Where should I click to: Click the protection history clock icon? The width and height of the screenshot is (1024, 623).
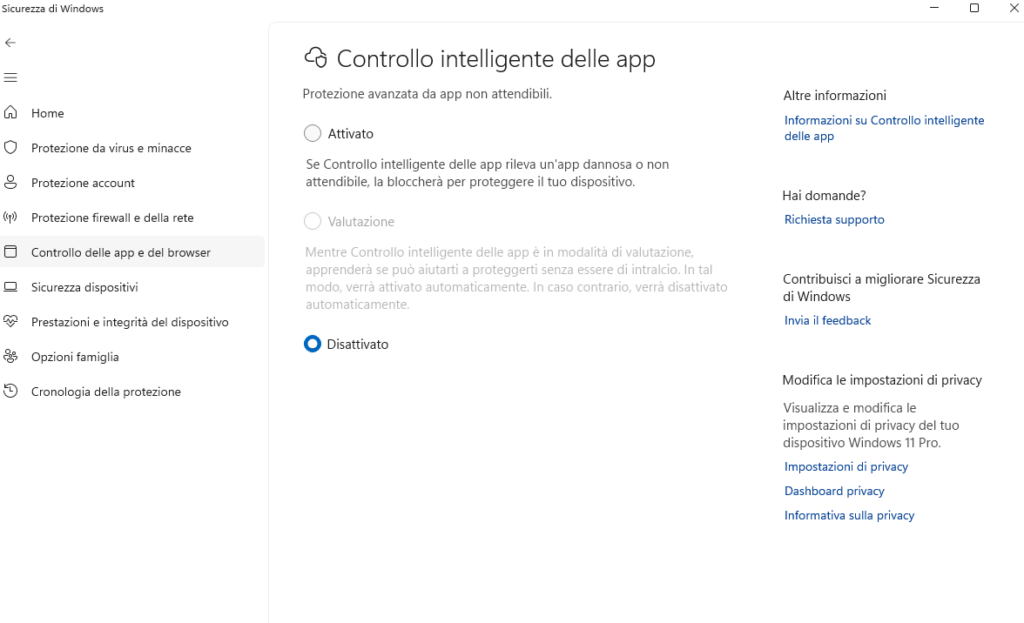click(x=11, y=392)
